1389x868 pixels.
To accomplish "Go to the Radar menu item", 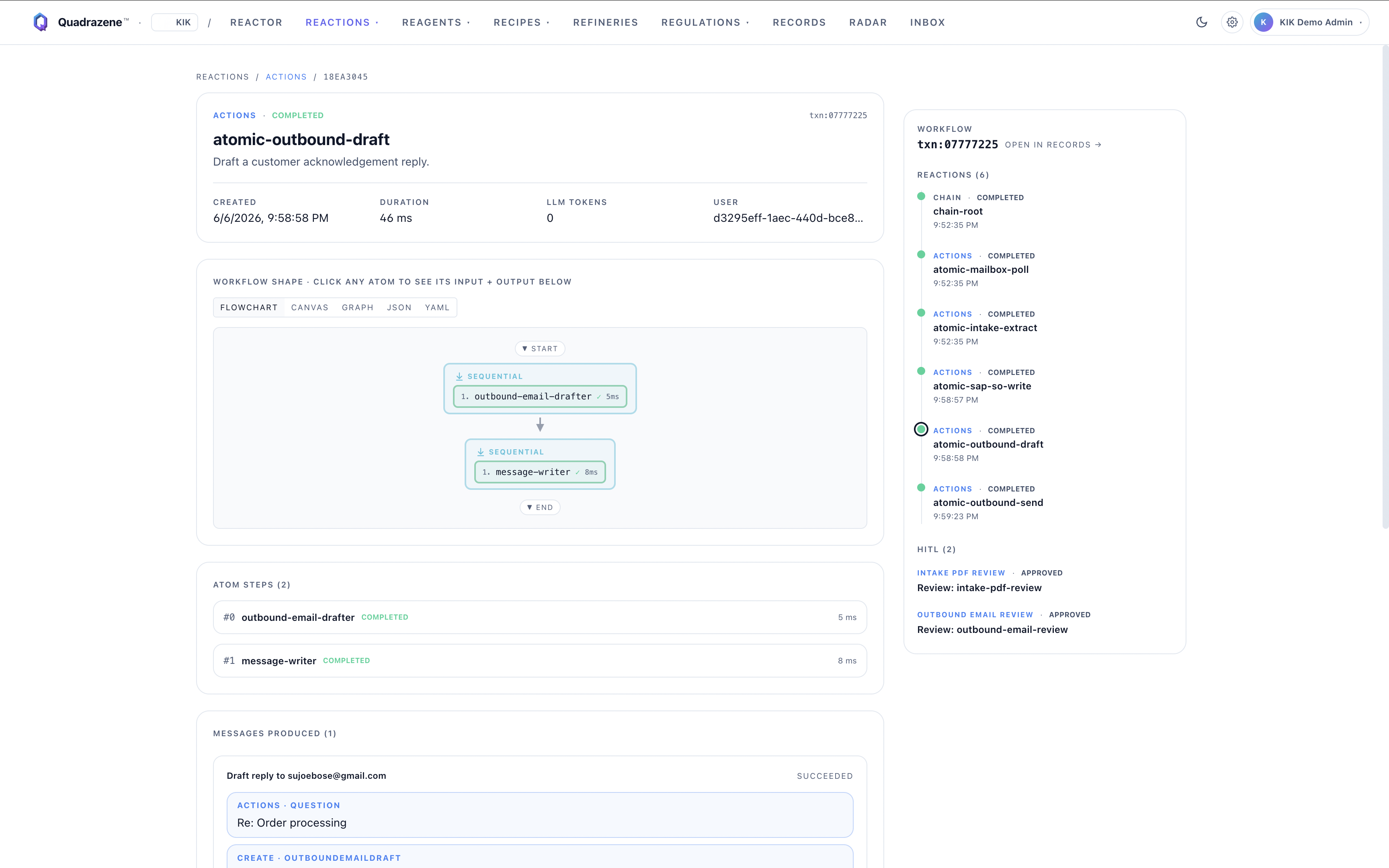I will [868, 23].
